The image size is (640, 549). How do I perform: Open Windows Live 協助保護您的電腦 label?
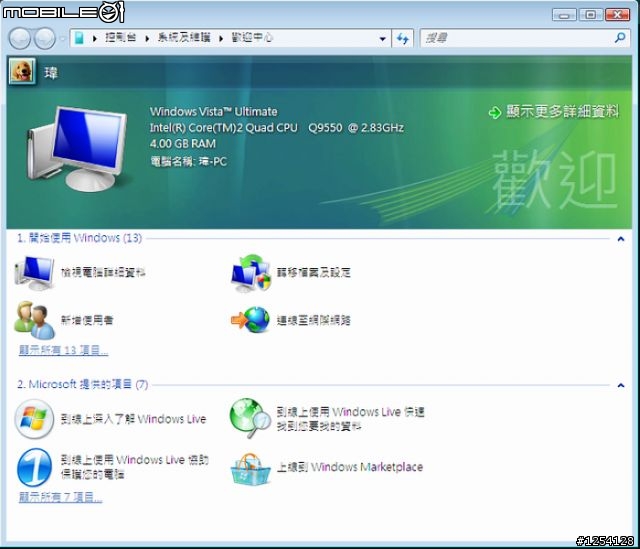click(x=135, y=467)
